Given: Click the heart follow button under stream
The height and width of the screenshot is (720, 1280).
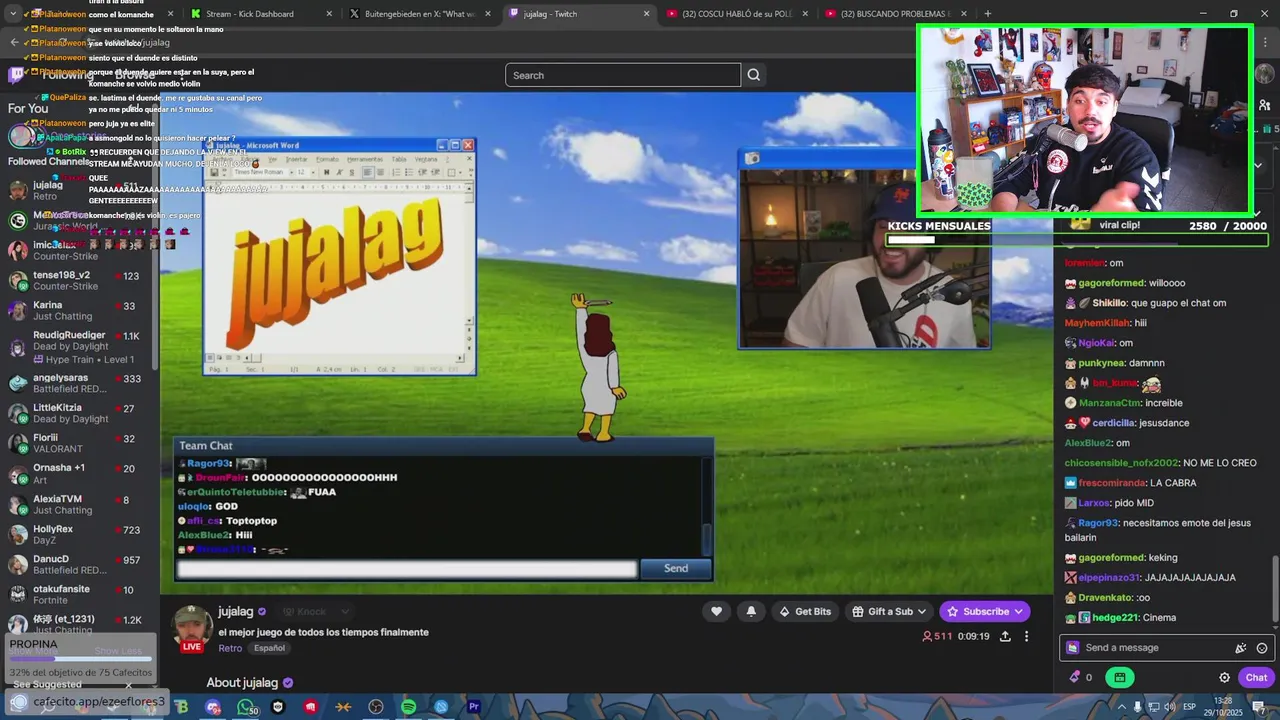Looking at the screenshot, I should [x=716, y=611].
